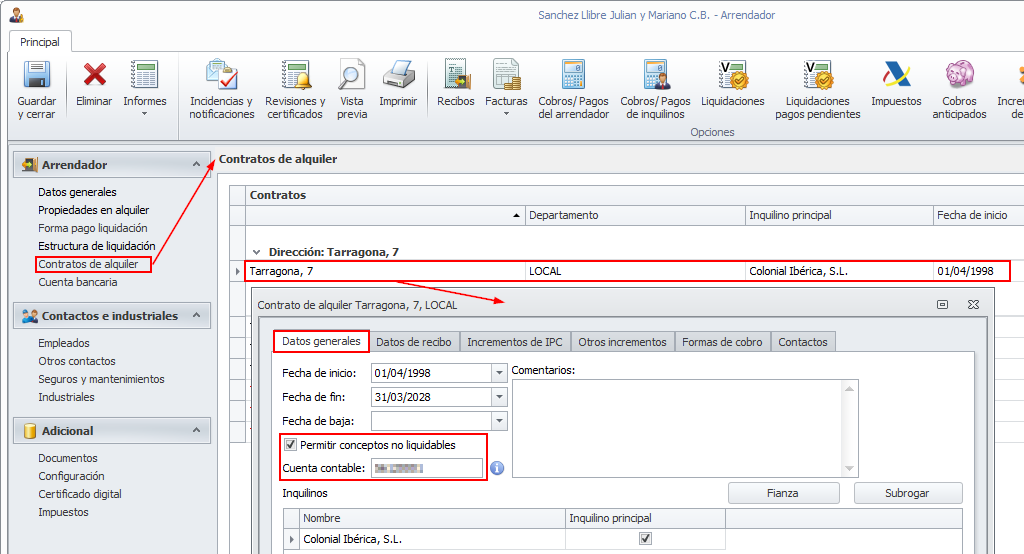Select the Tarragona, 7 LOCAL contract row
The height and width of the screenshot is (554, 1024).
627,271
